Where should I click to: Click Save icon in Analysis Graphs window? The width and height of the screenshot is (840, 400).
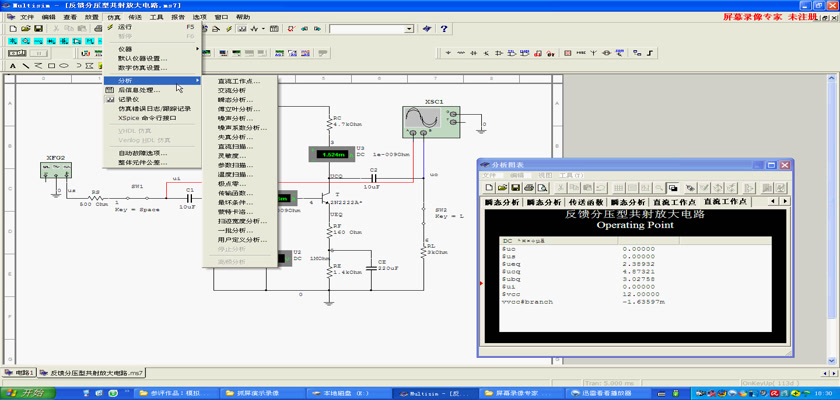[x=515, y=187]
